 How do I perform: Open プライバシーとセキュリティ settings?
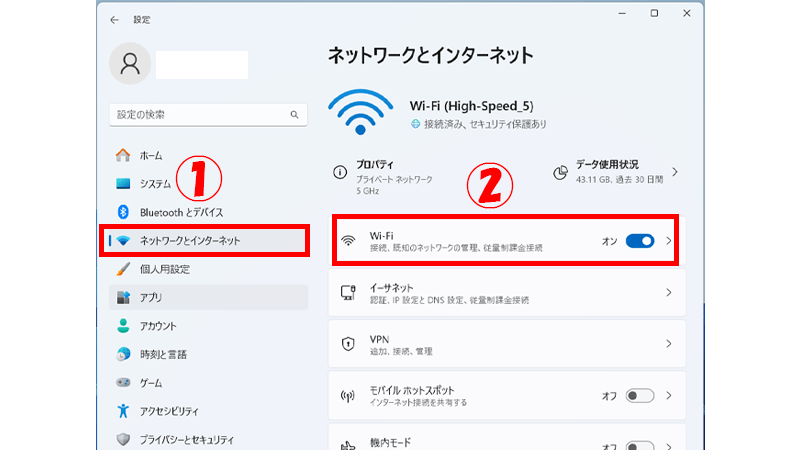tap(208, 439)
